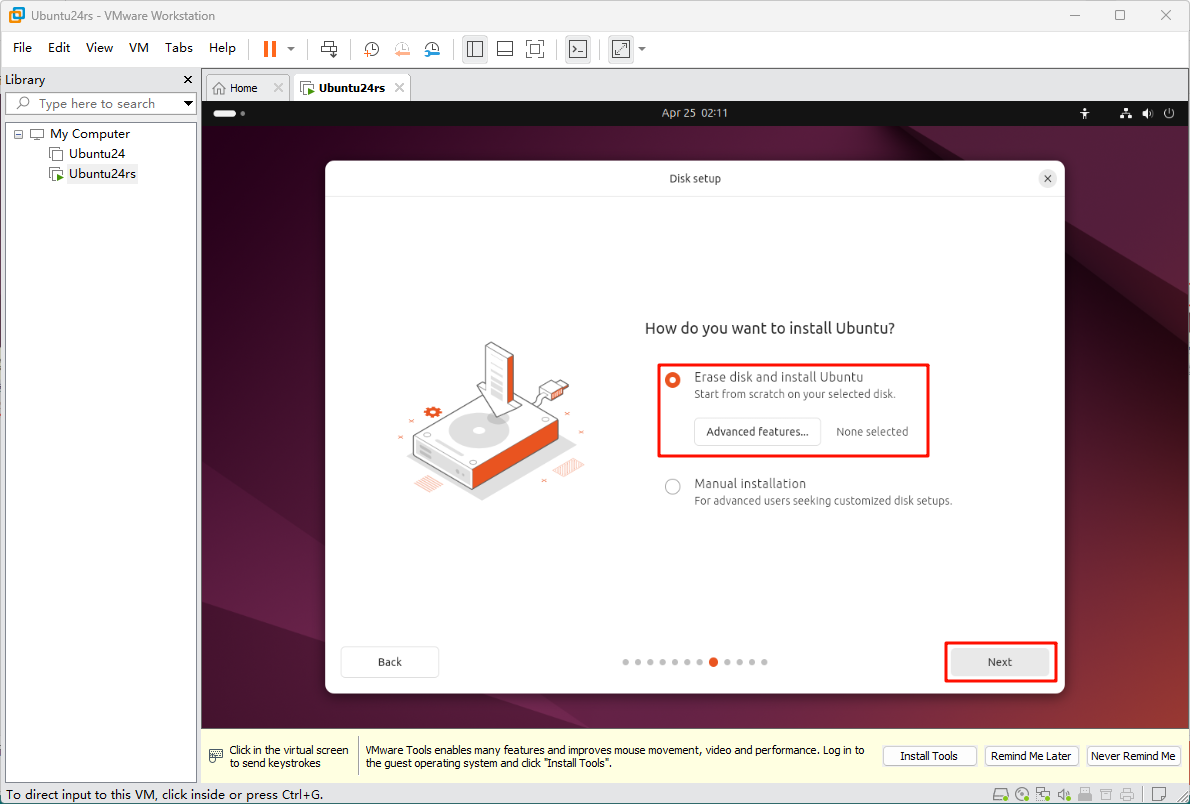
Task: Click Remind Me Later button
Action: (1031, 756)
